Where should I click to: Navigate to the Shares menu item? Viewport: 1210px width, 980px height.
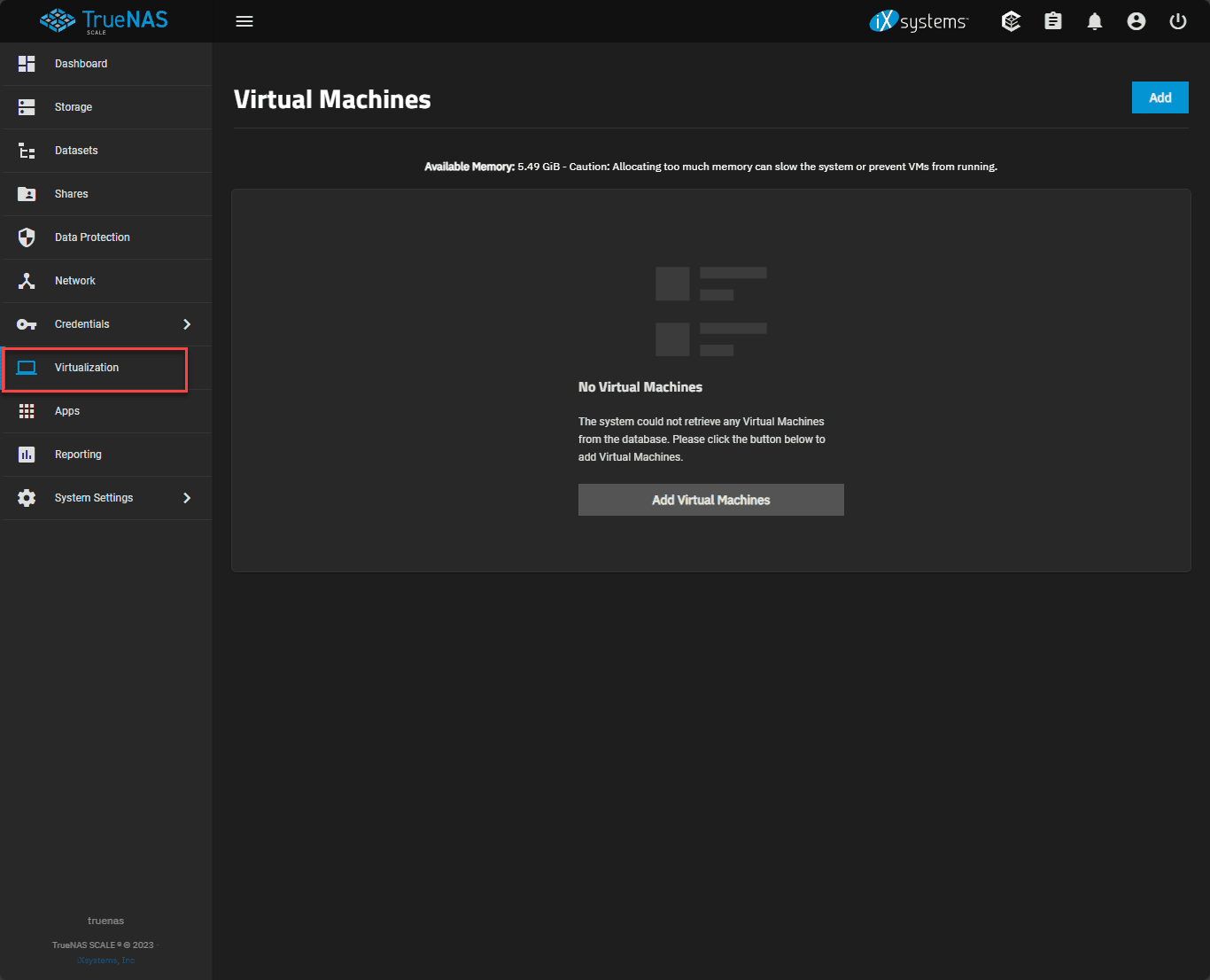71,193
